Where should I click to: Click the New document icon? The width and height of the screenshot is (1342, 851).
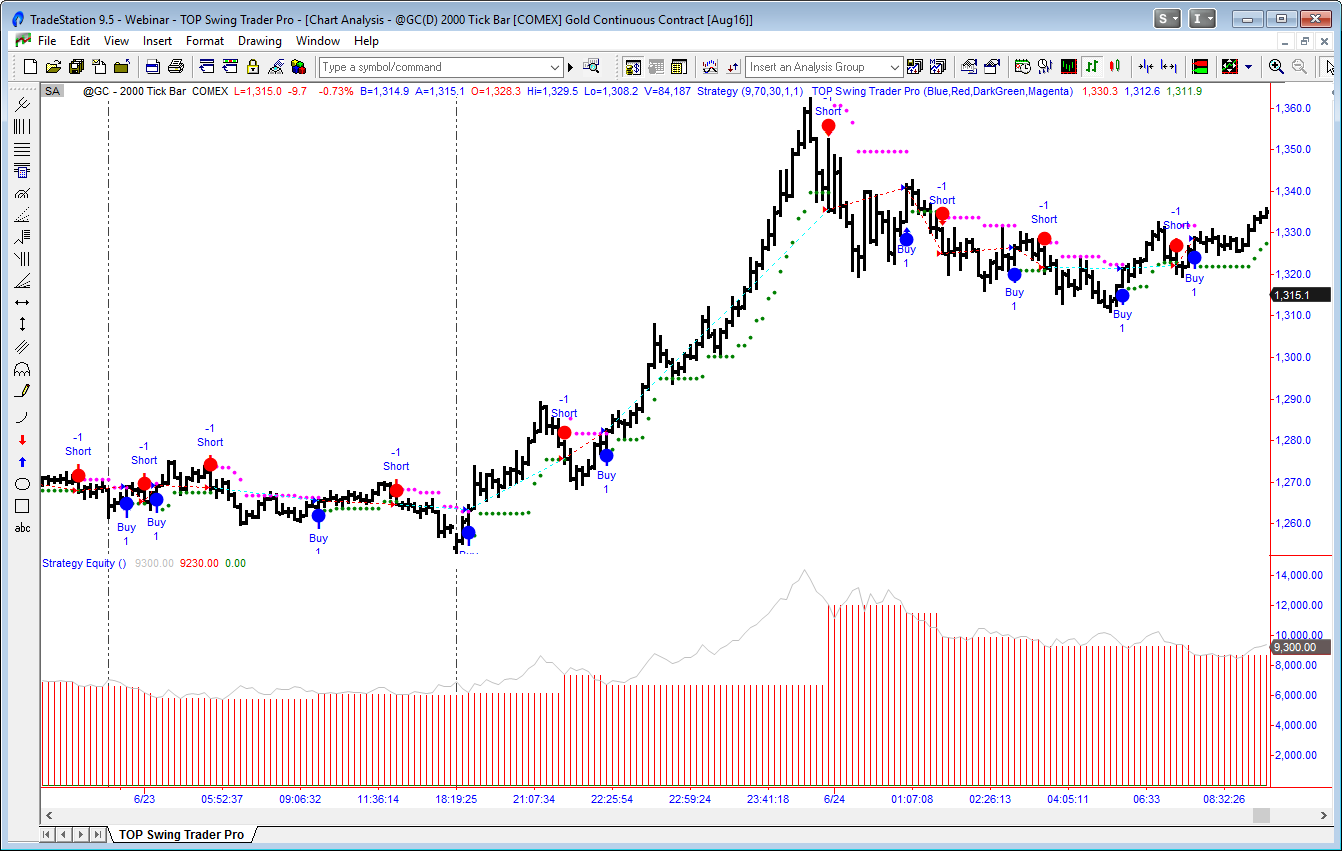[30, 67]
